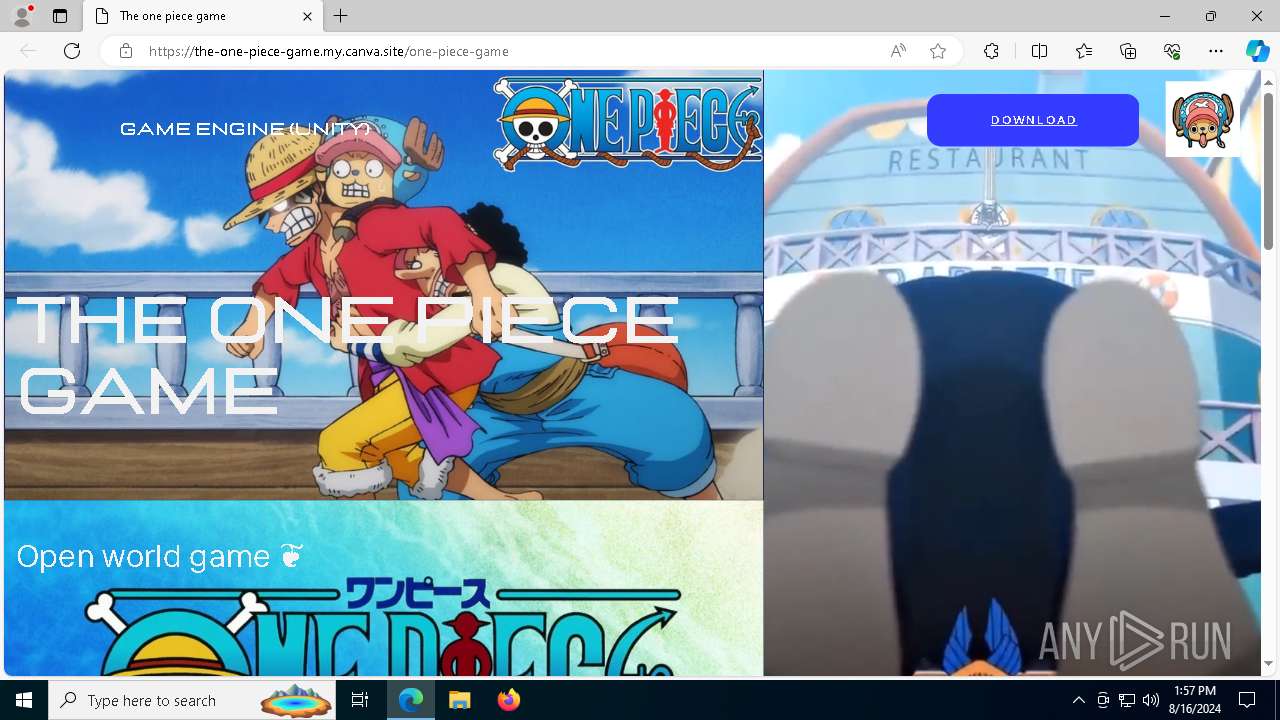View site information lock icon
This screenshot has width=1280, height=720.
pos(126,51)
